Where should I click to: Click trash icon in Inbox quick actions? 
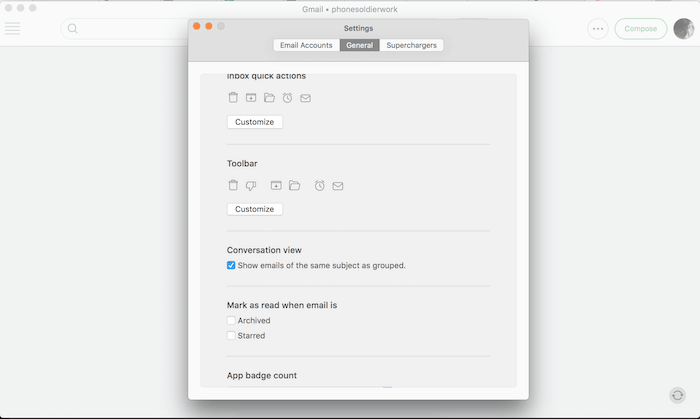coord(233,97)
